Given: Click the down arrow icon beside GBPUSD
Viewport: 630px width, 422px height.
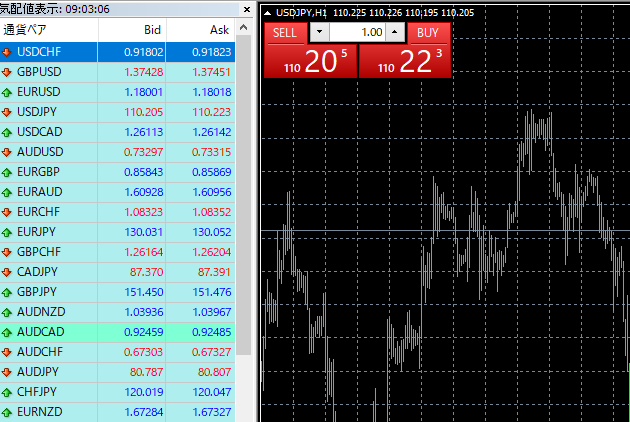Looking at the screenshot, I should click(8, 72).
